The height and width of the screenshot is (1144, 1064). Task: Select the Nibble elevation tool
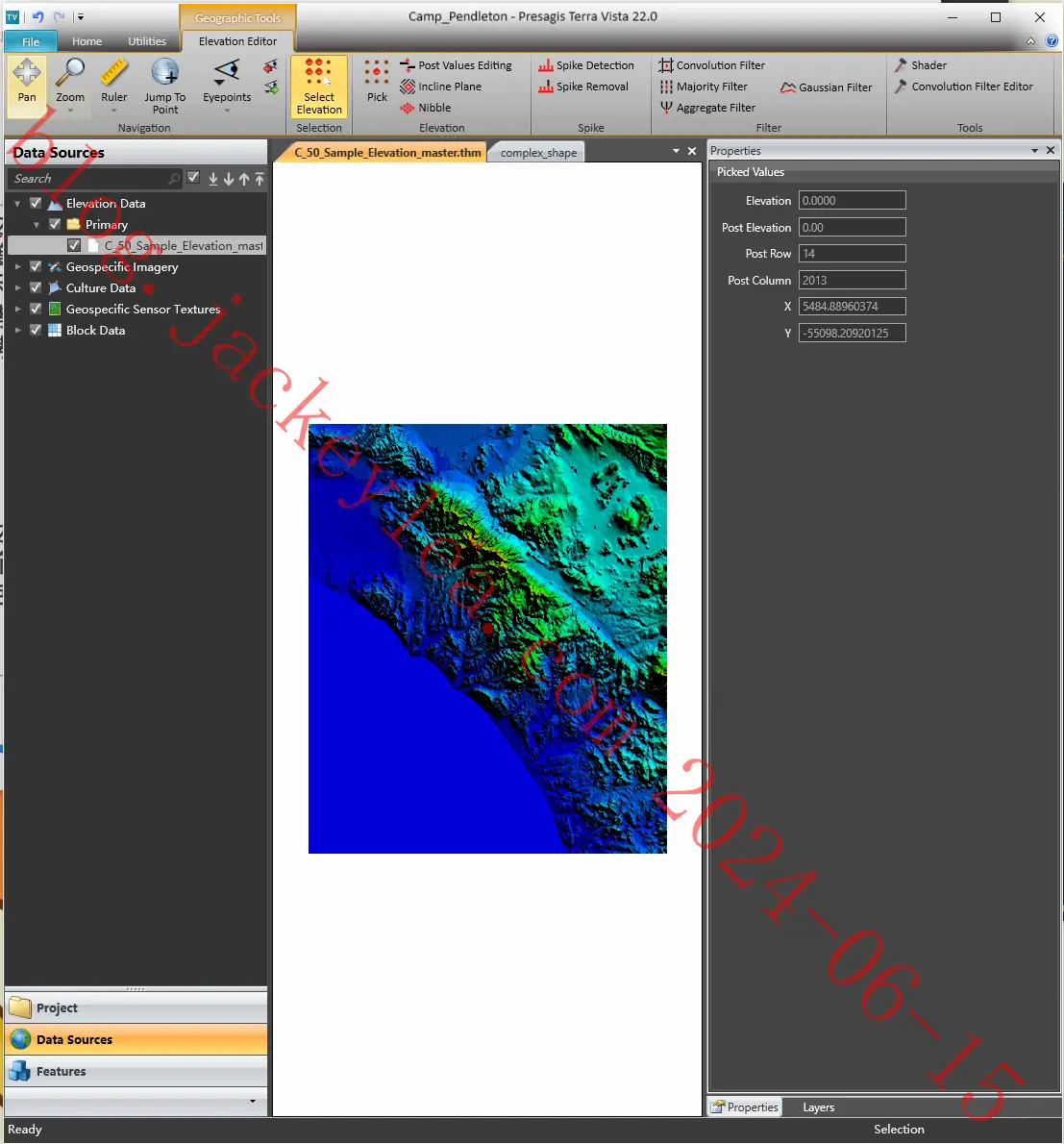click(x=426, y=108)
